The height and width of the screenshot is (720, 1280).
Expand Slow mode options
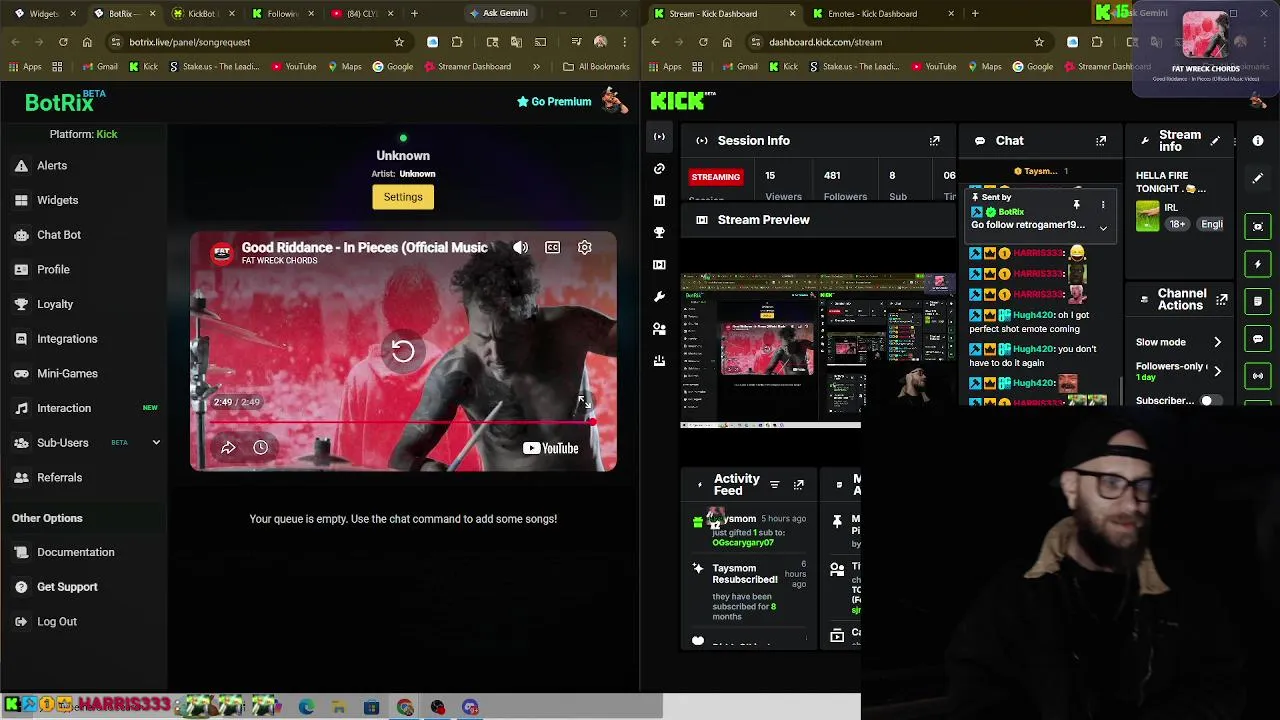1217,342
